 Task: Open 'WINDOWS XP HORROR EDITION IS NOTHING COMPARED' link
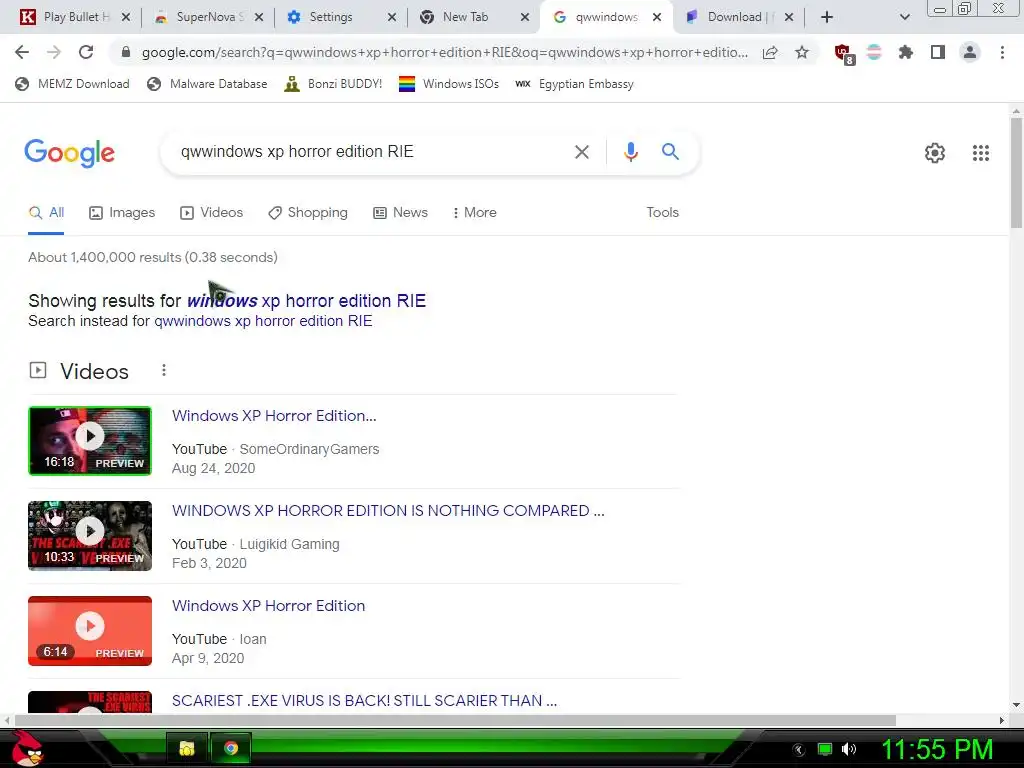tap(388, 511)
